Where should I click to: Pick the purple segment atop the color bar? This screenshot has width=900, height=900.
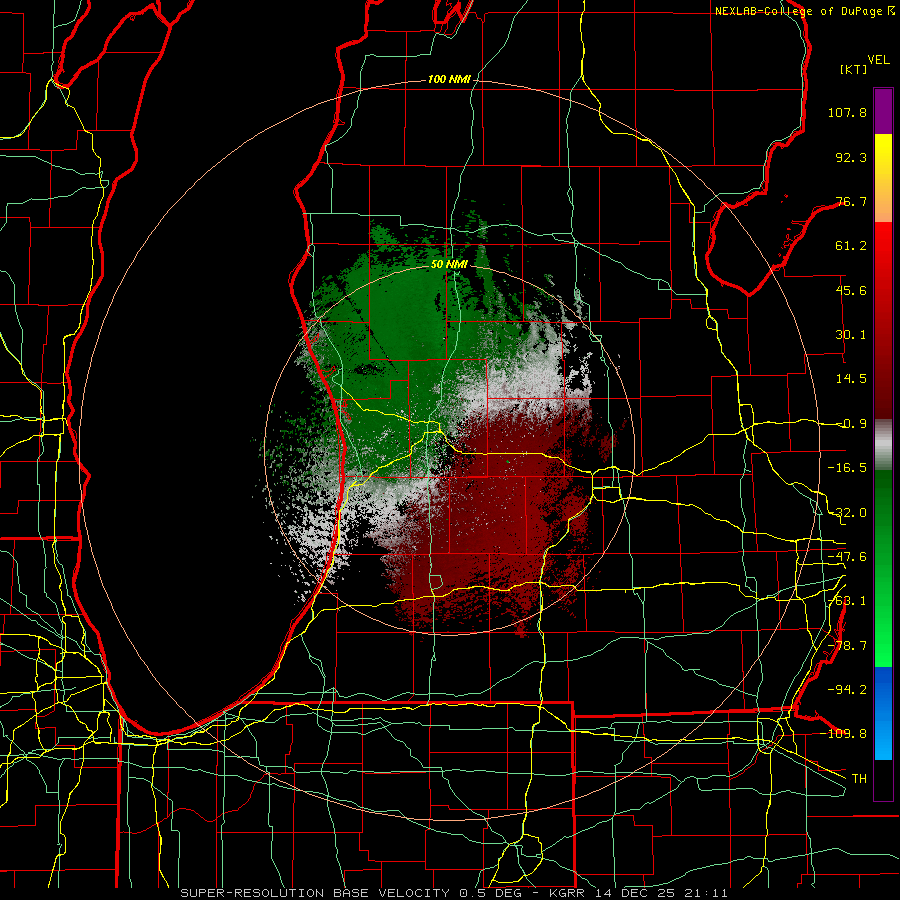tap(883, 111)
